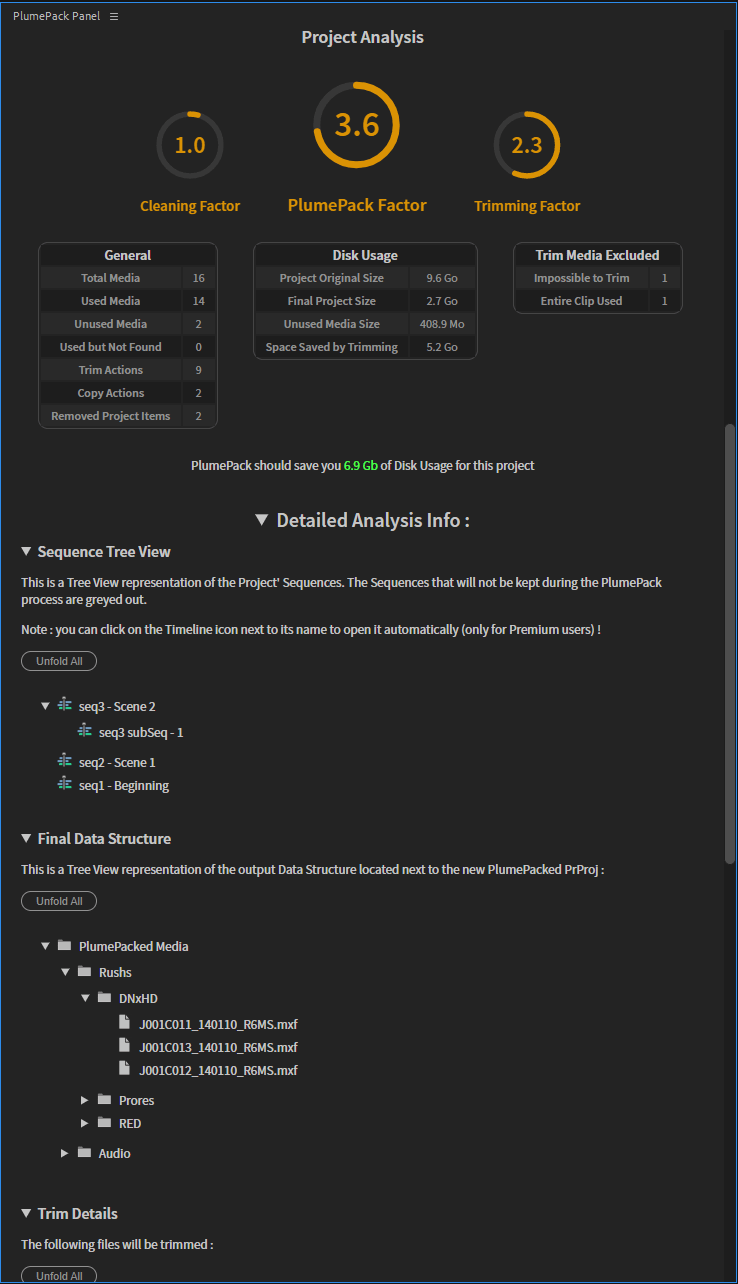Viewport: 738px width, 1284px height.
Task: Select the seq3 subSeq - 1 label
Action: (141, 732)
